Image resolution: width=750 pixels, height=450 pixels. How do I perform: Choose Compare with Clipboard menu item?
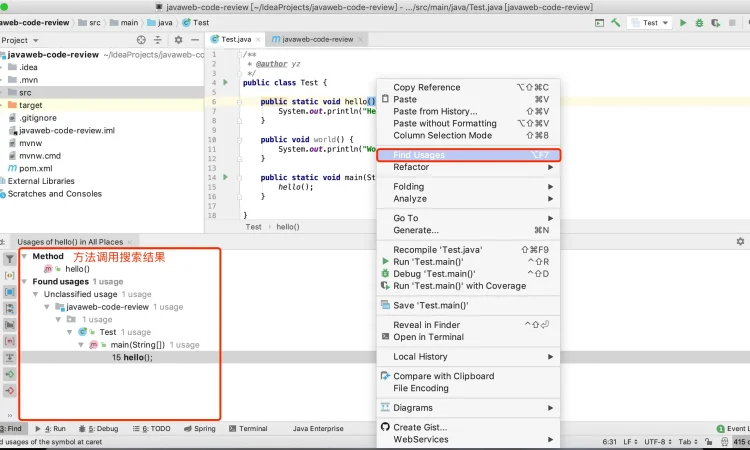coord(468,376)
